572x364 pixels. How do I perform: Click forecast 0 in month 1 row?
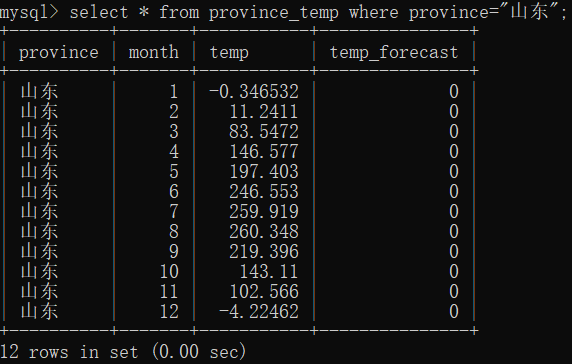coord(454,92)
